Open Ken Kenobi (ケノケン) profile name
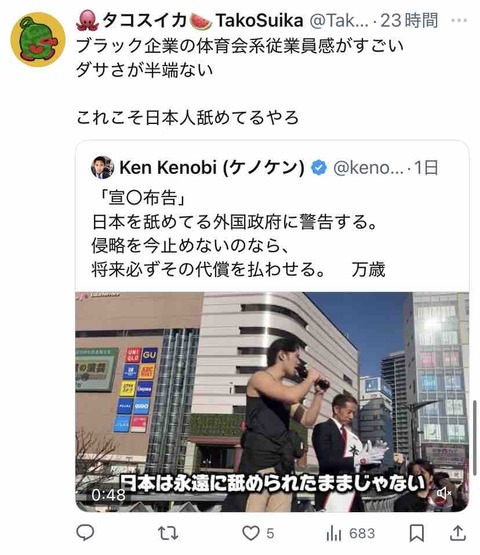The width and height of the screenshot is (480, 555). tap(212, 167)
